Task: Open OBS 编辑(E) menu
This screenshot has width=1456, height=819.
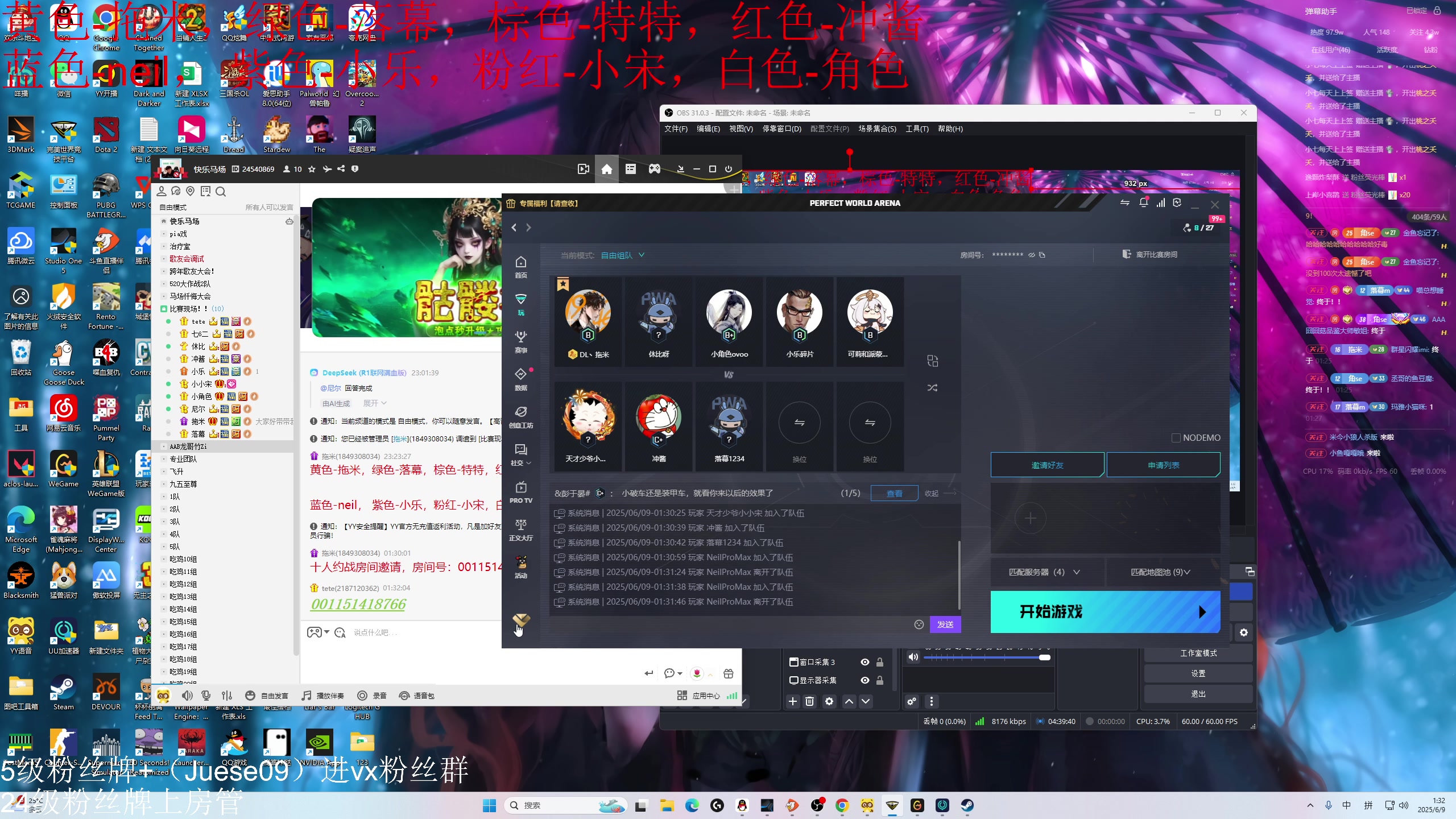Action: (708, 129)
